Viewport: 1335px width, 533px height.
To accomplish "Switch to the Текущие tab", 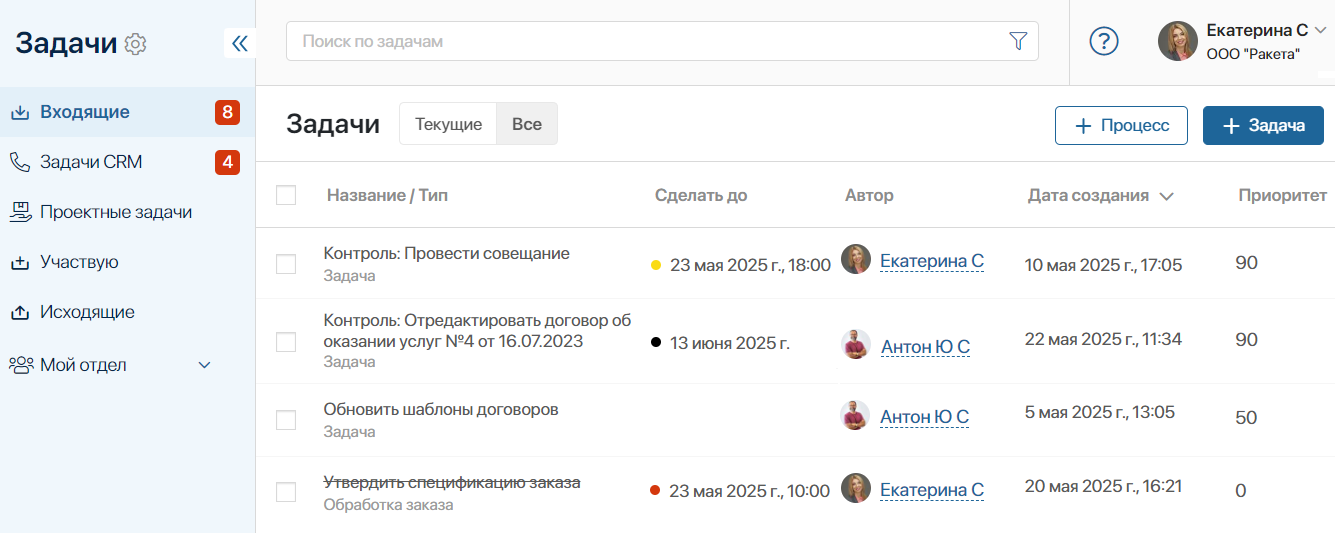I will pyautogui.click(x=449, y=124).
